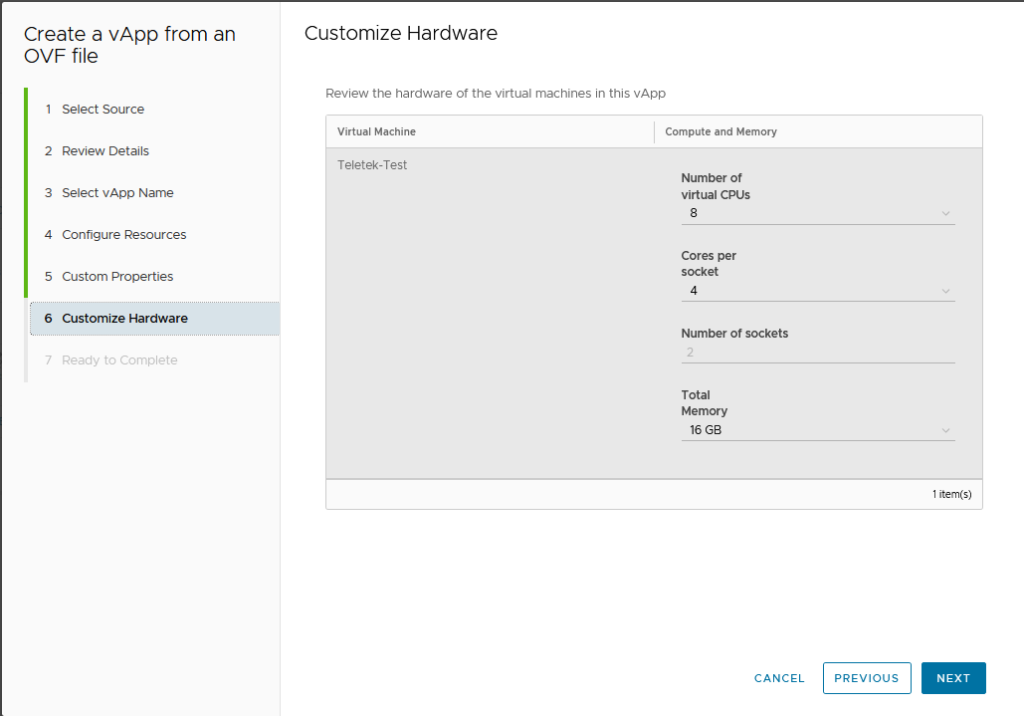The height and width of the screenshot is (716, 1024).
Task: Click the Create a vApp from an OVF file title
Action: click(x=129, y=44)
